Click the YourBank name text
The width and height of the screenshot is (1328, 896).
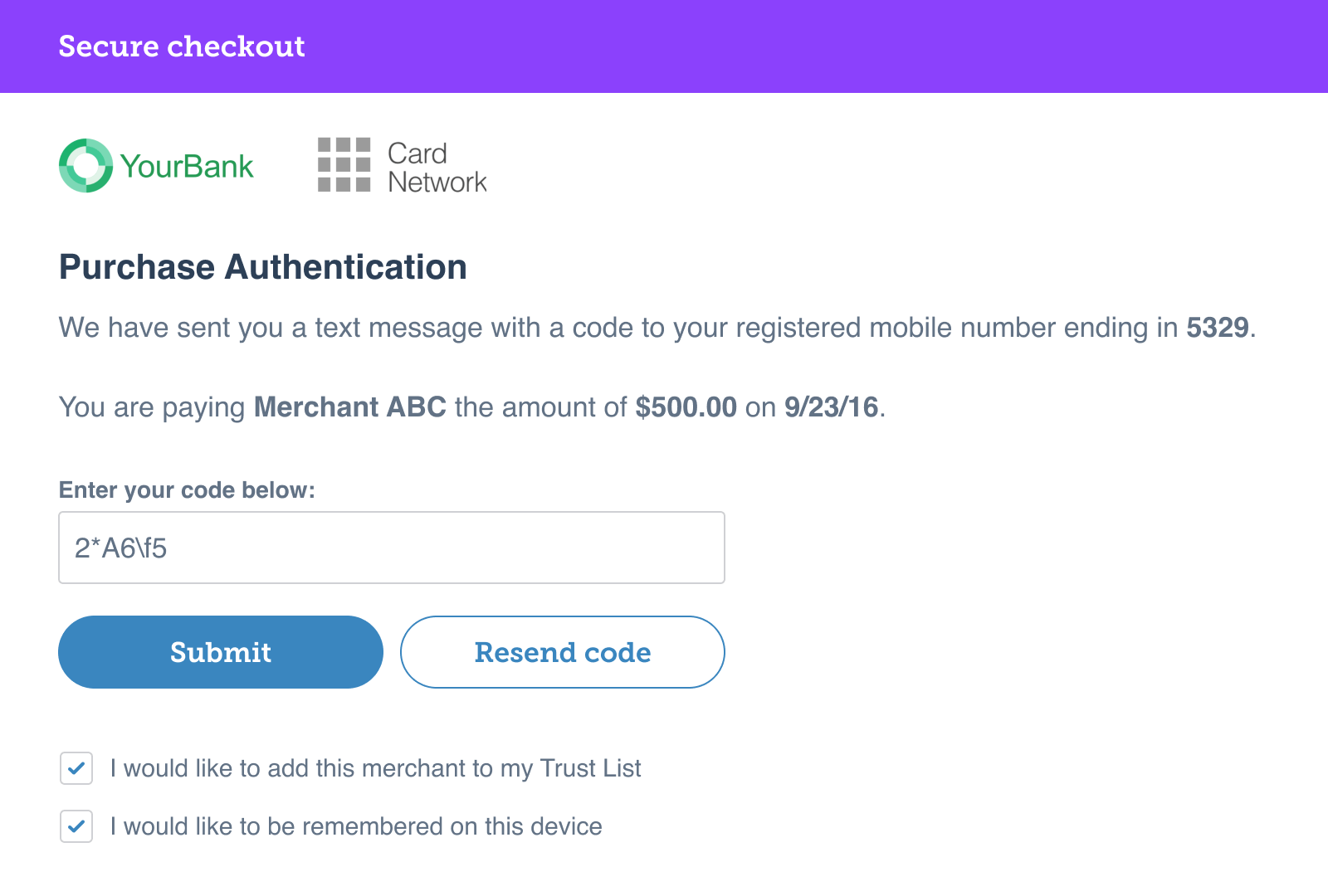(187, 167)
